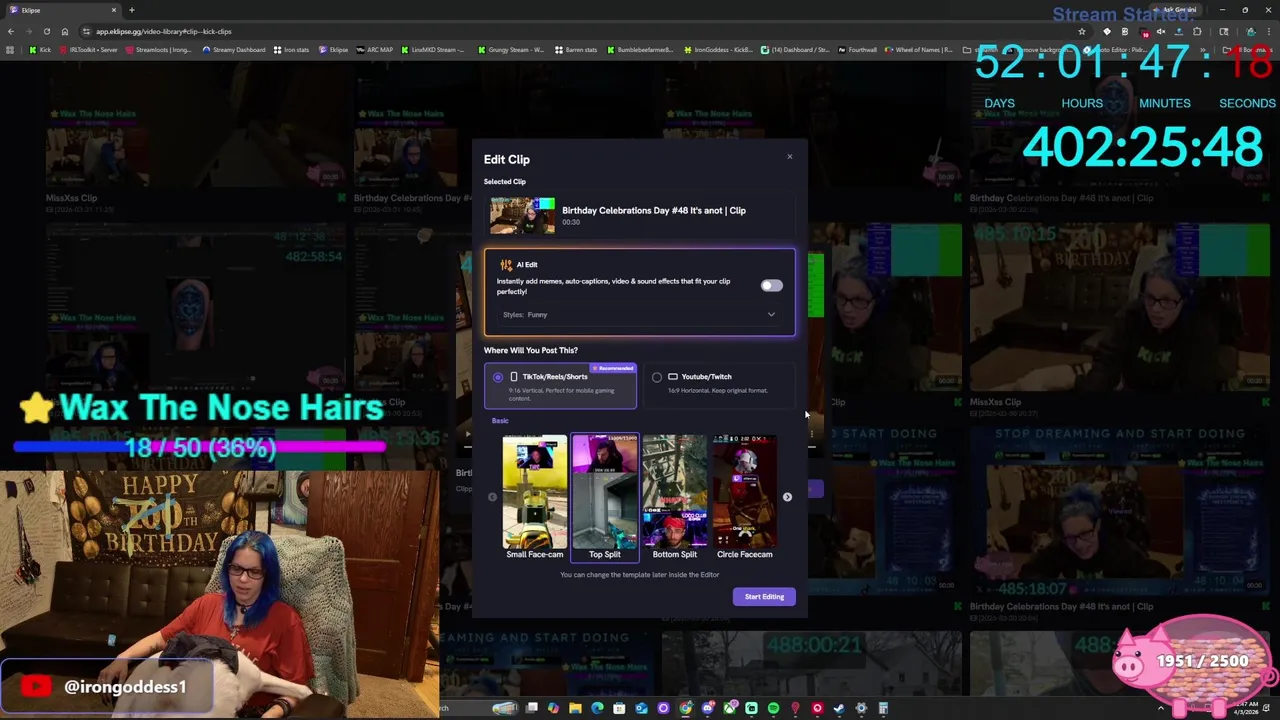Open Calculator from the taskbar
The width and height of the screenshot is (1280, 720).
tap(884, 708)
